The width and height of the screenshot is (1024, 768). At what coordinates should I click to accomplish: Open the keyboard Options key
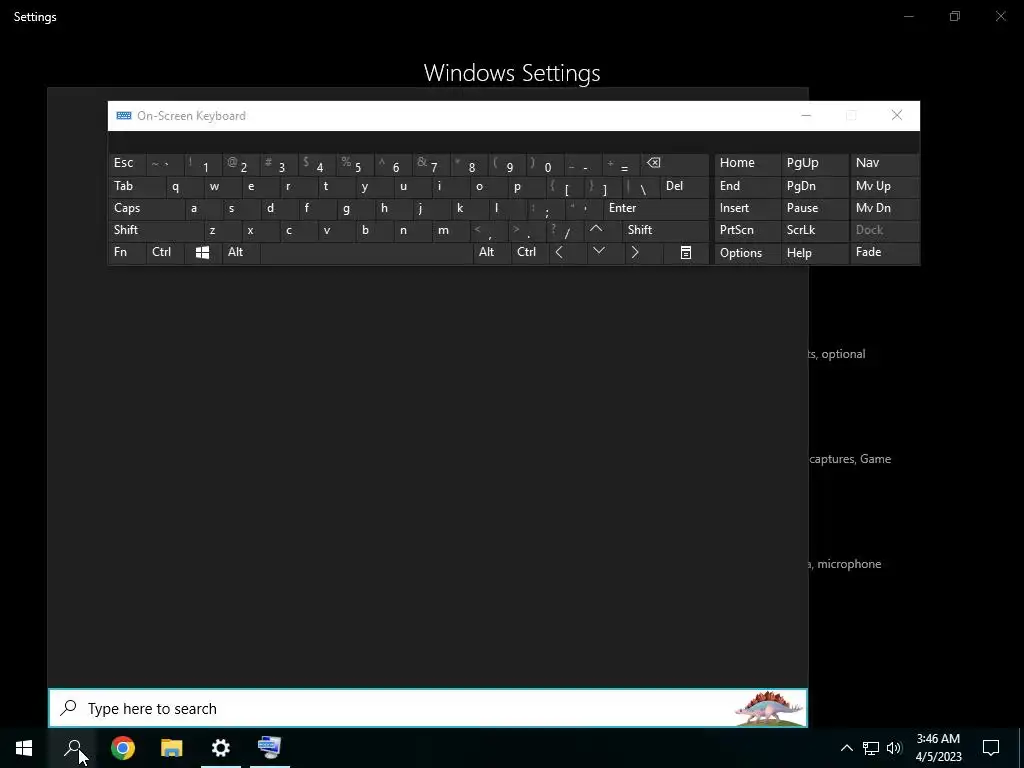click(x=747, y=253)
